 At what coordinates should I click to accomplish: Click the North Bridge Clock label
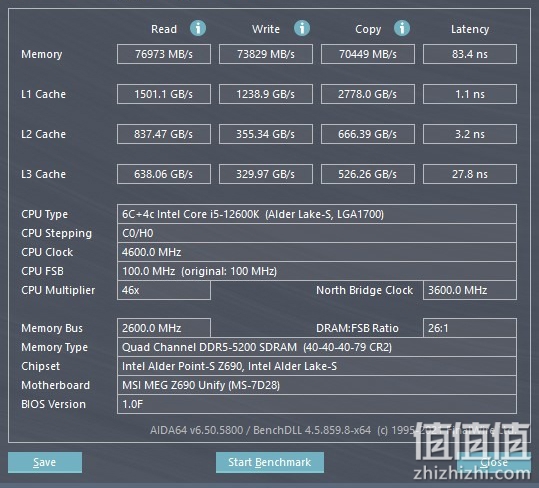[x=364, y=290]
